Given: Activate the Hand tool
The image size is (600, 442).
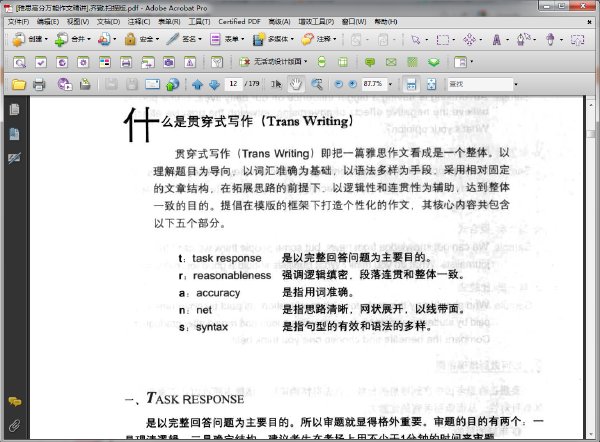Looking at the screenshot, I should (x=296, y=84).
